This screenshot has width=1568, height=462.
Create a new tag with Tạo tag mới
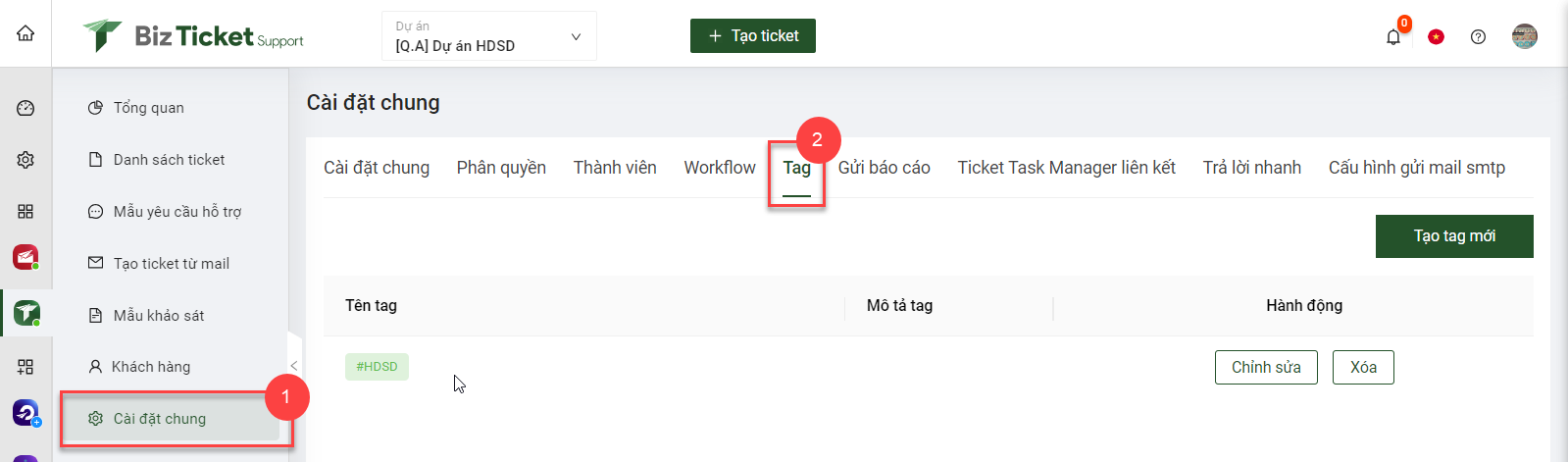[1454, 236]
